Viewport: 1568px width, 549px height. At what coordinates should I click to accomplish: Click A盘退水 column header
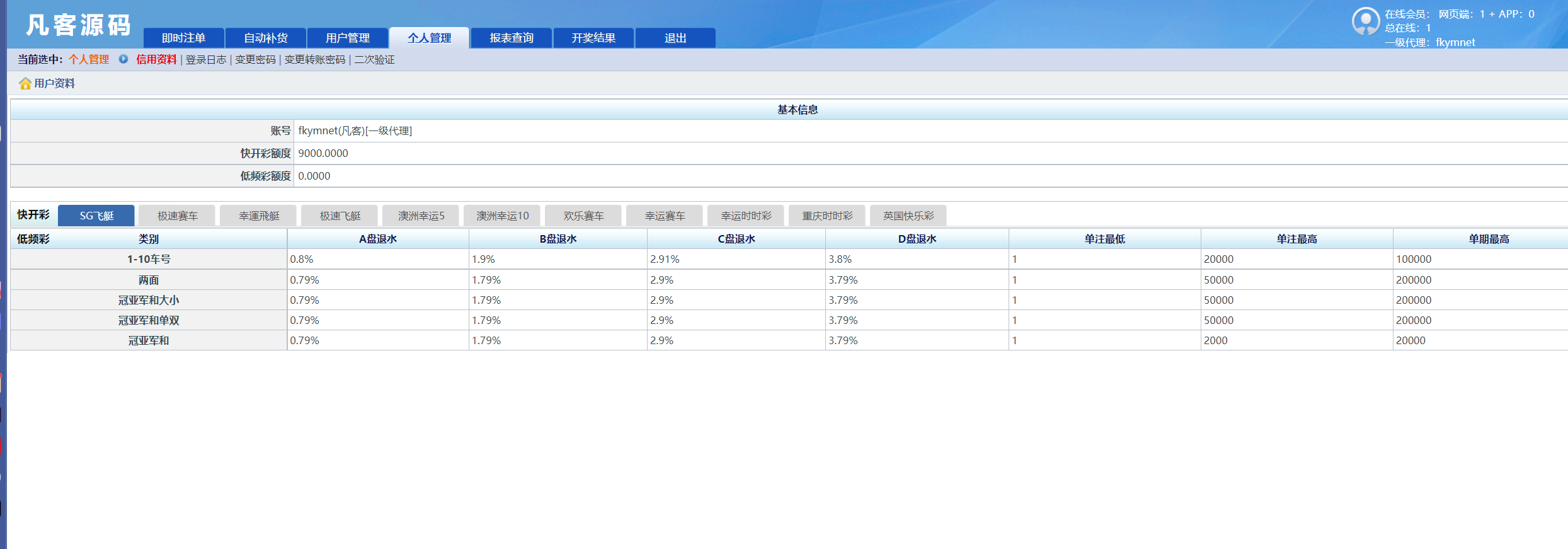(378, 239)
